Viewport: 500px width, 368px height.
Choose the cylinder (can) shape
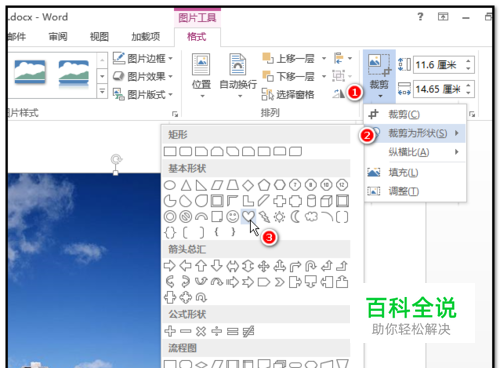tap(311, 201)
